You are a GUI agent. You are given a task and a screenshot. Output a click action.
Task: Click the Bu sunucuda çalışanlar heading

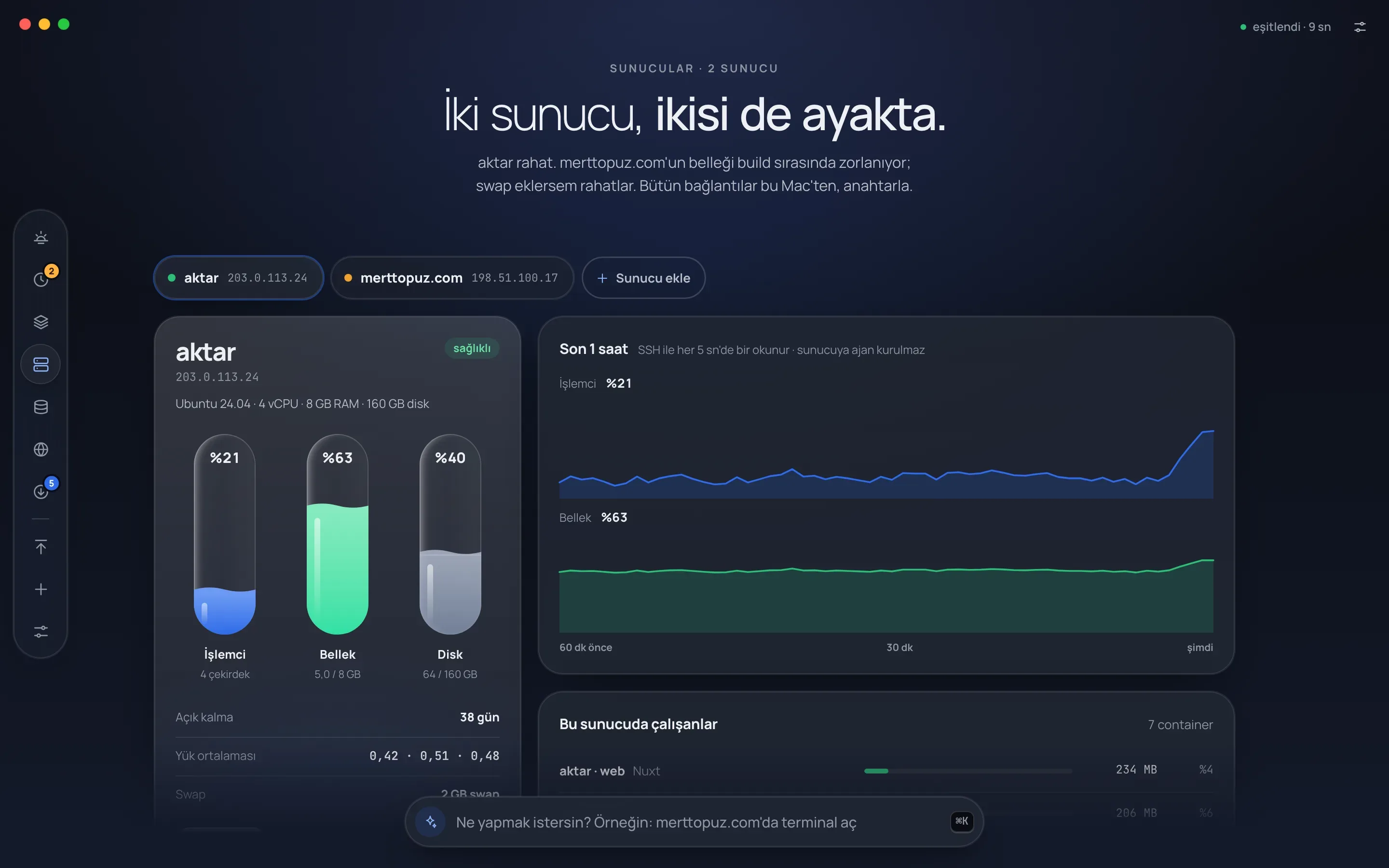click(x=638, y=724)
